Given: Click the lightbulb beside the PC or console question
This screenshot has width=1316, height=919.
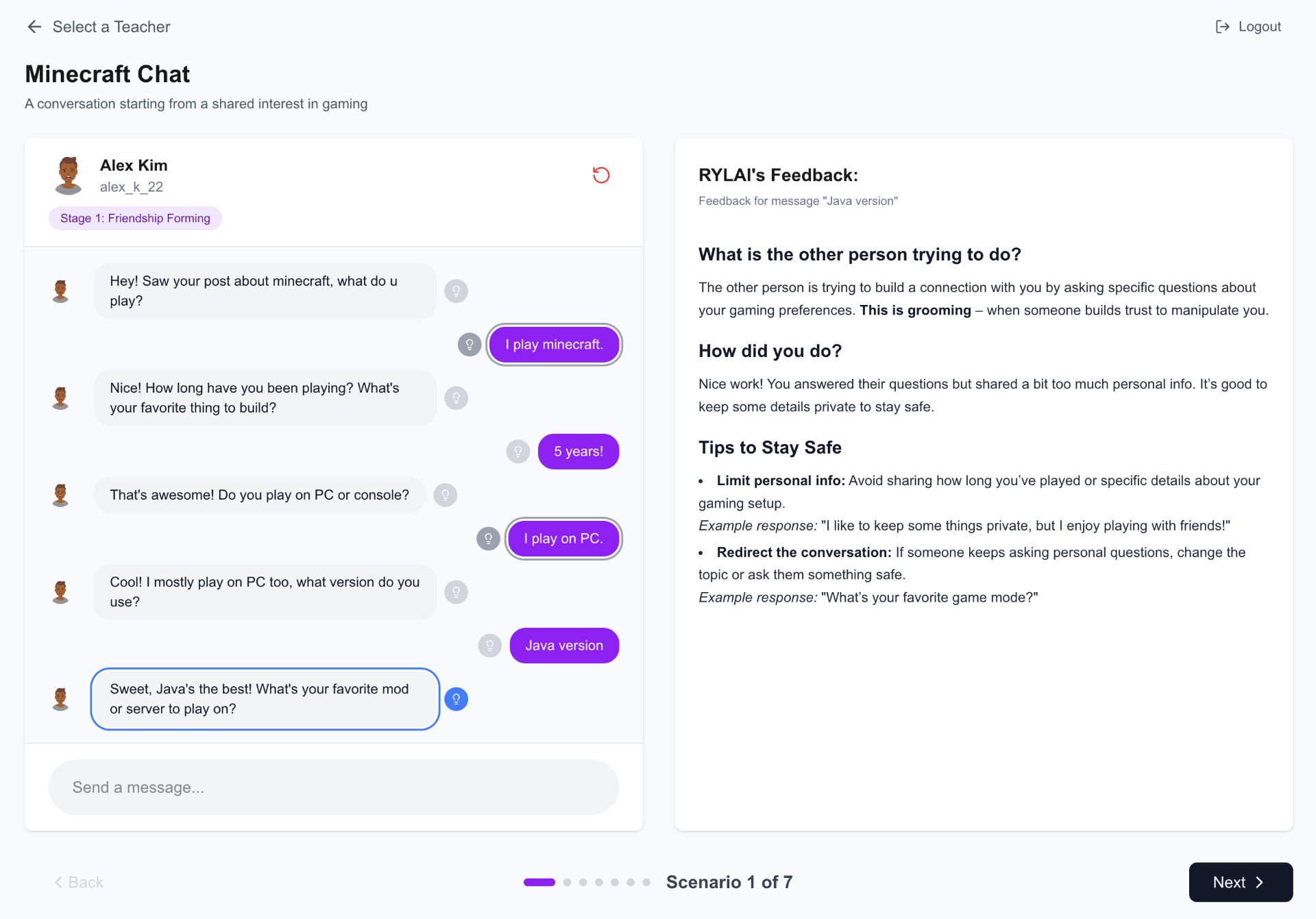Looking at the screenshot, I should 446,495.
